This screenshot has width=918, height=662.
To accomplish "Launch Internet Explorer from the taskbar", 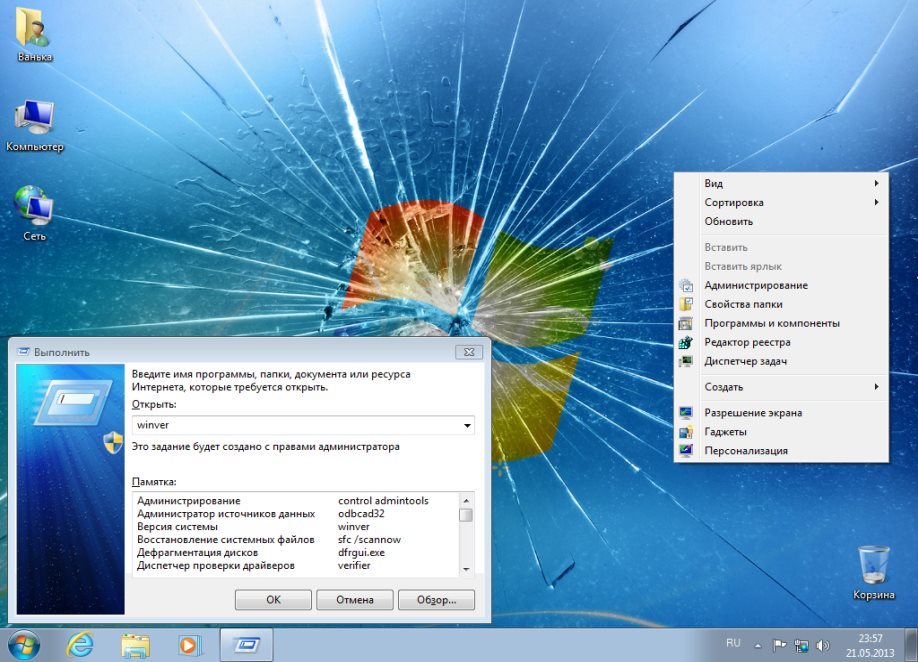I will pos(81,643).
